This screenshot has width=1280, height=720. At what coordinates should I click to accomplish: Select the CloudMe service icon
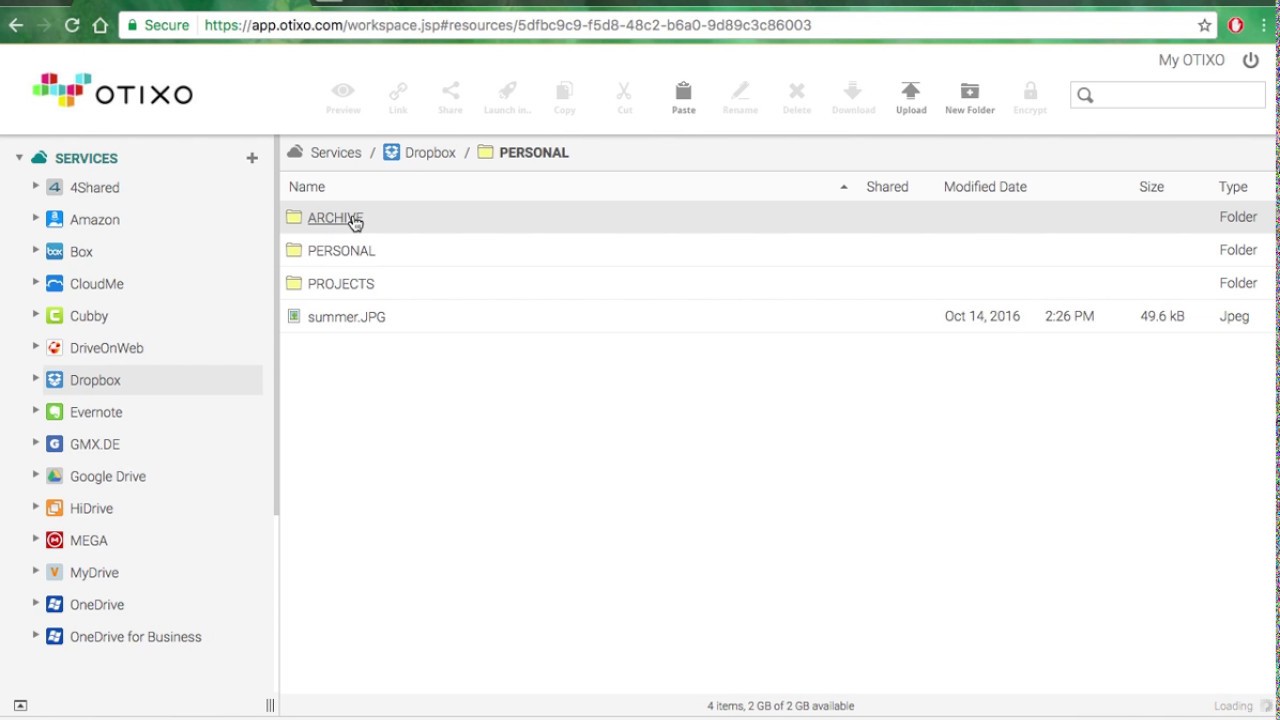[x=55, y=283]
